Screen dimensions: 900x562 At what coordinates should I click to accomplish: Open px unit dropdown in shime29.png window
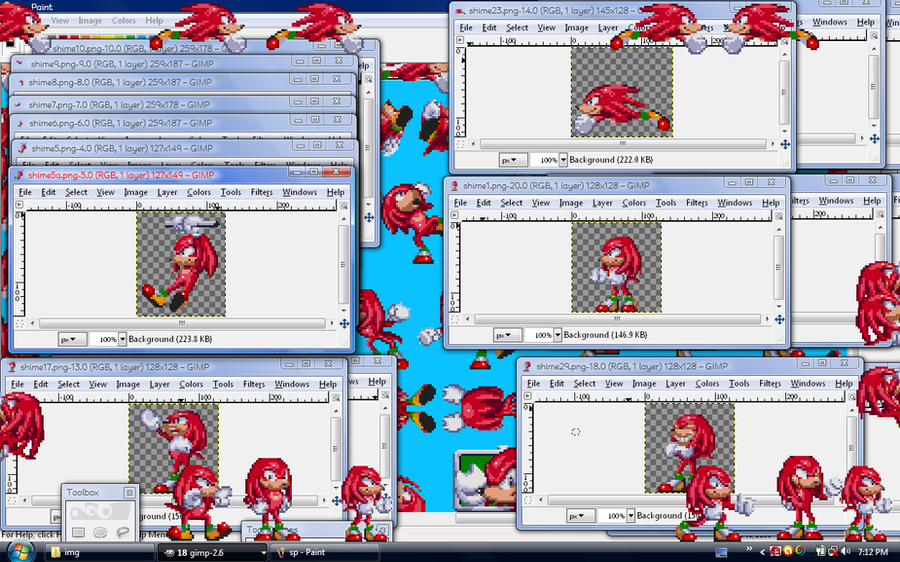(x=580, y=516)
